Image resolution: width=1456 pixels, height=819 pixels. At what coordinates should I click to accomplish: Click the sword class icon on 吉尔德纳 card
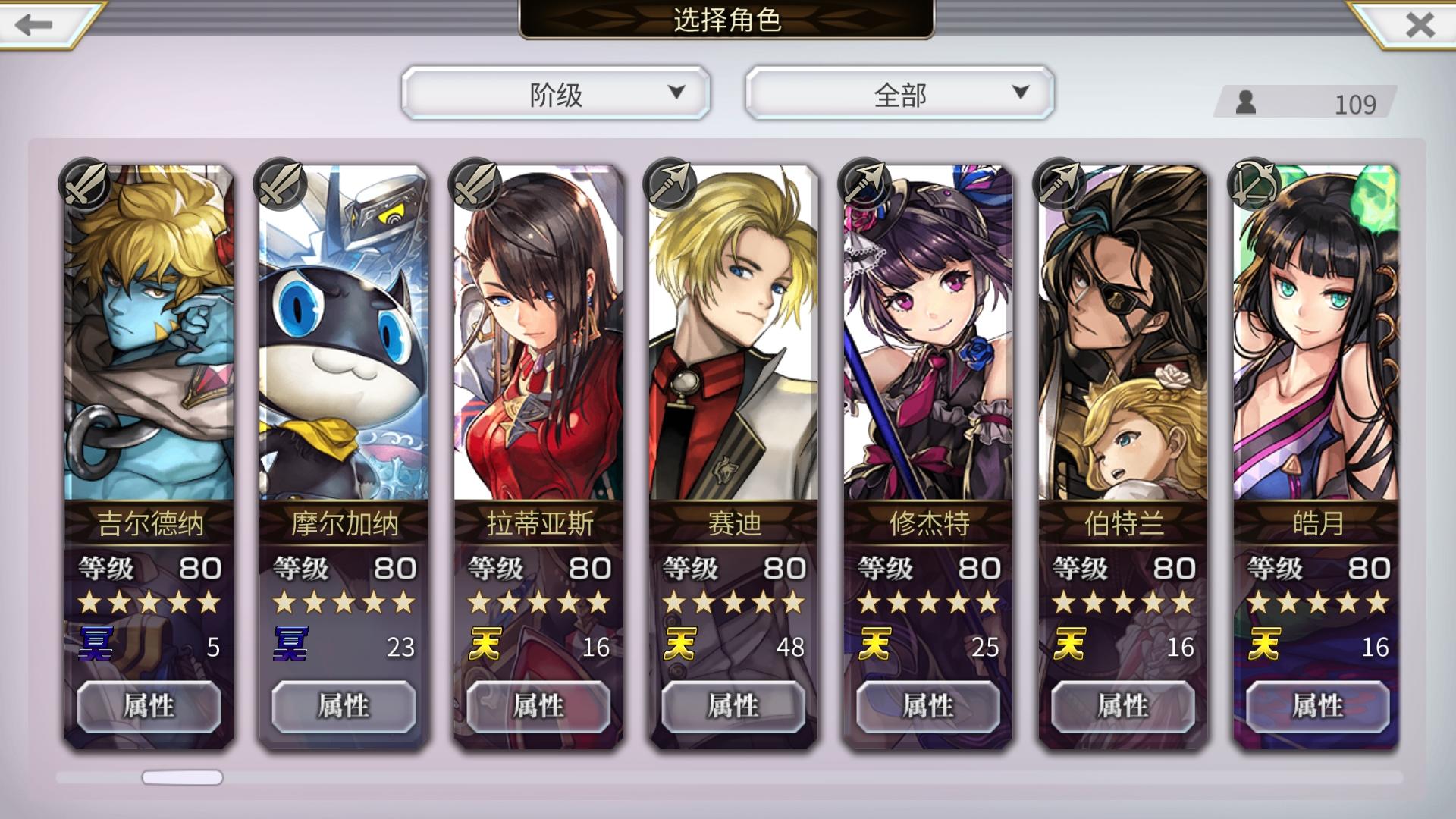pos(84,184)
